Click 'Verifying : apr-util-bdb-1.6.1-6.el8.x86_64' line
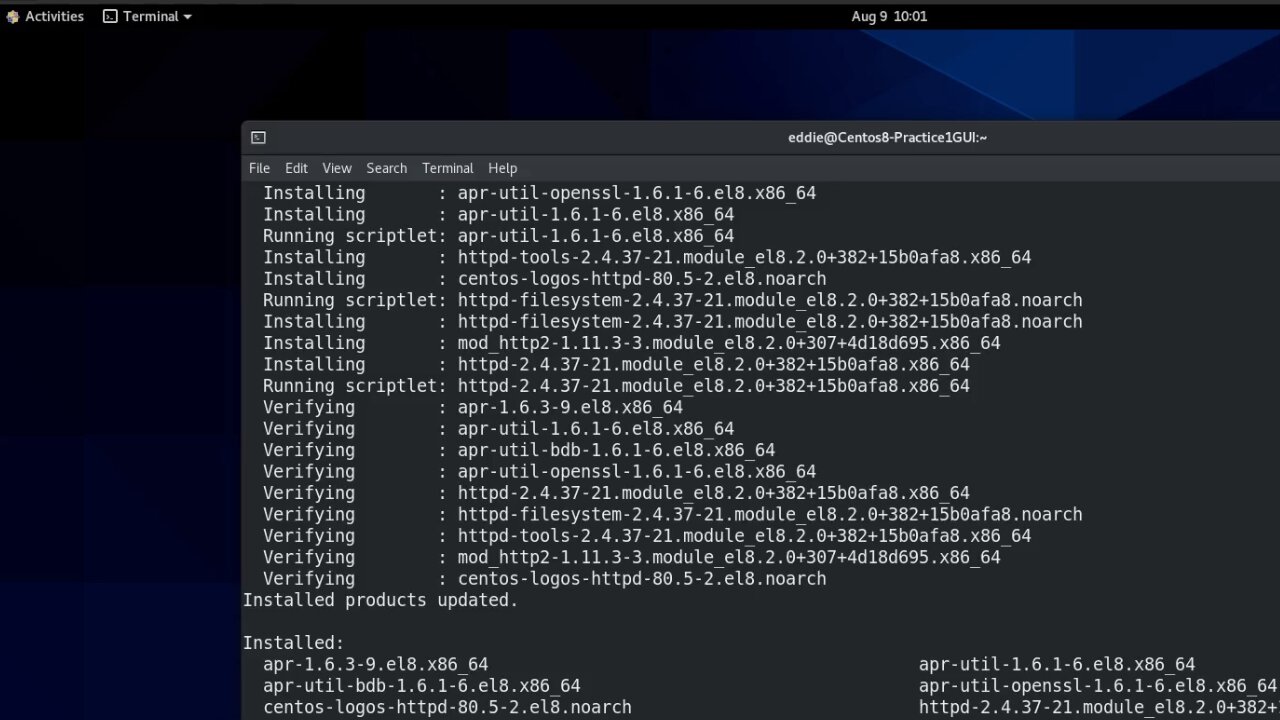This screenshot has height=720, width=1280. point(519,450)
